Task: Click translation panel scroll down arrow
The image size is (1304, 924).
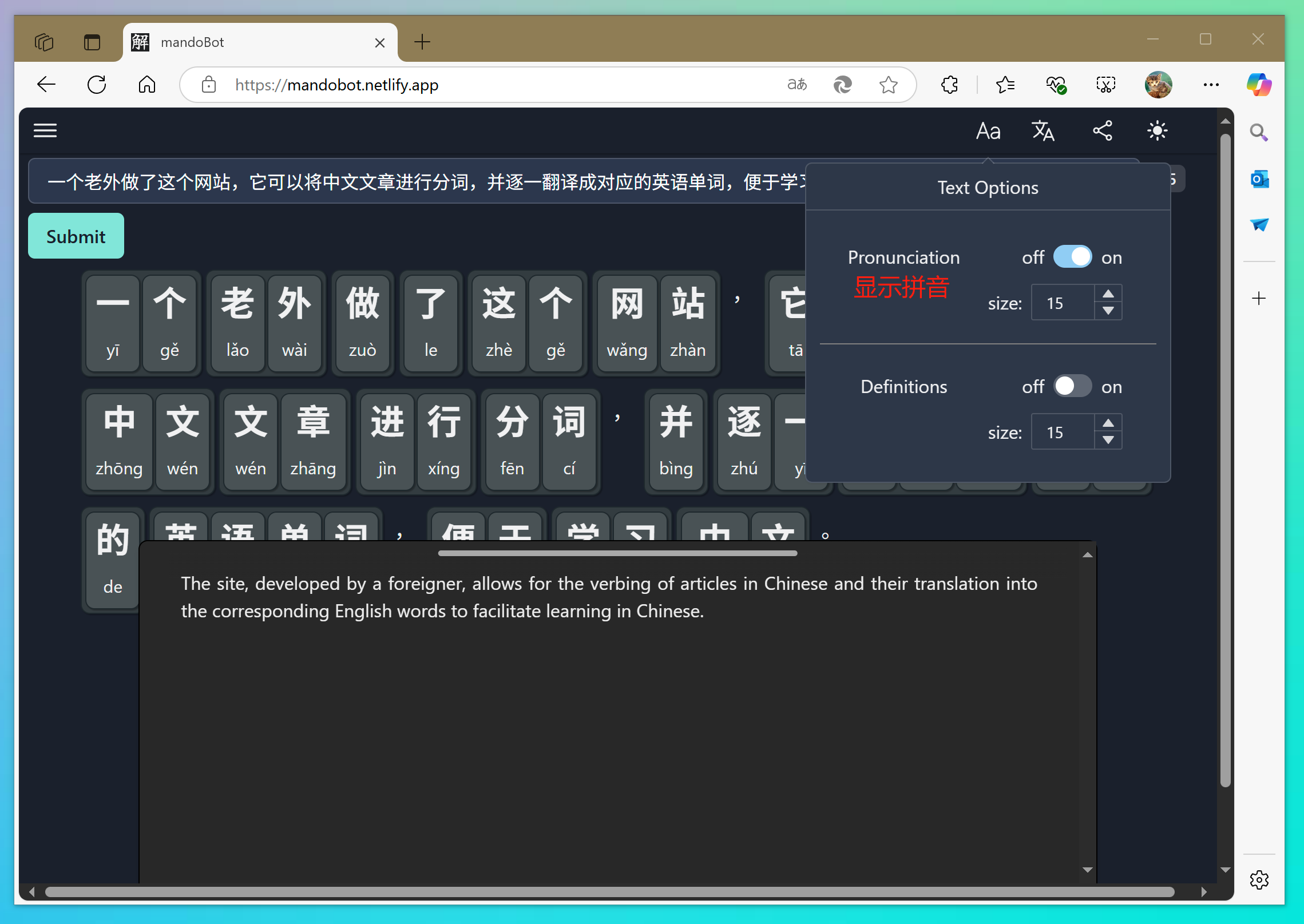Action: [x=1088, y=870]
